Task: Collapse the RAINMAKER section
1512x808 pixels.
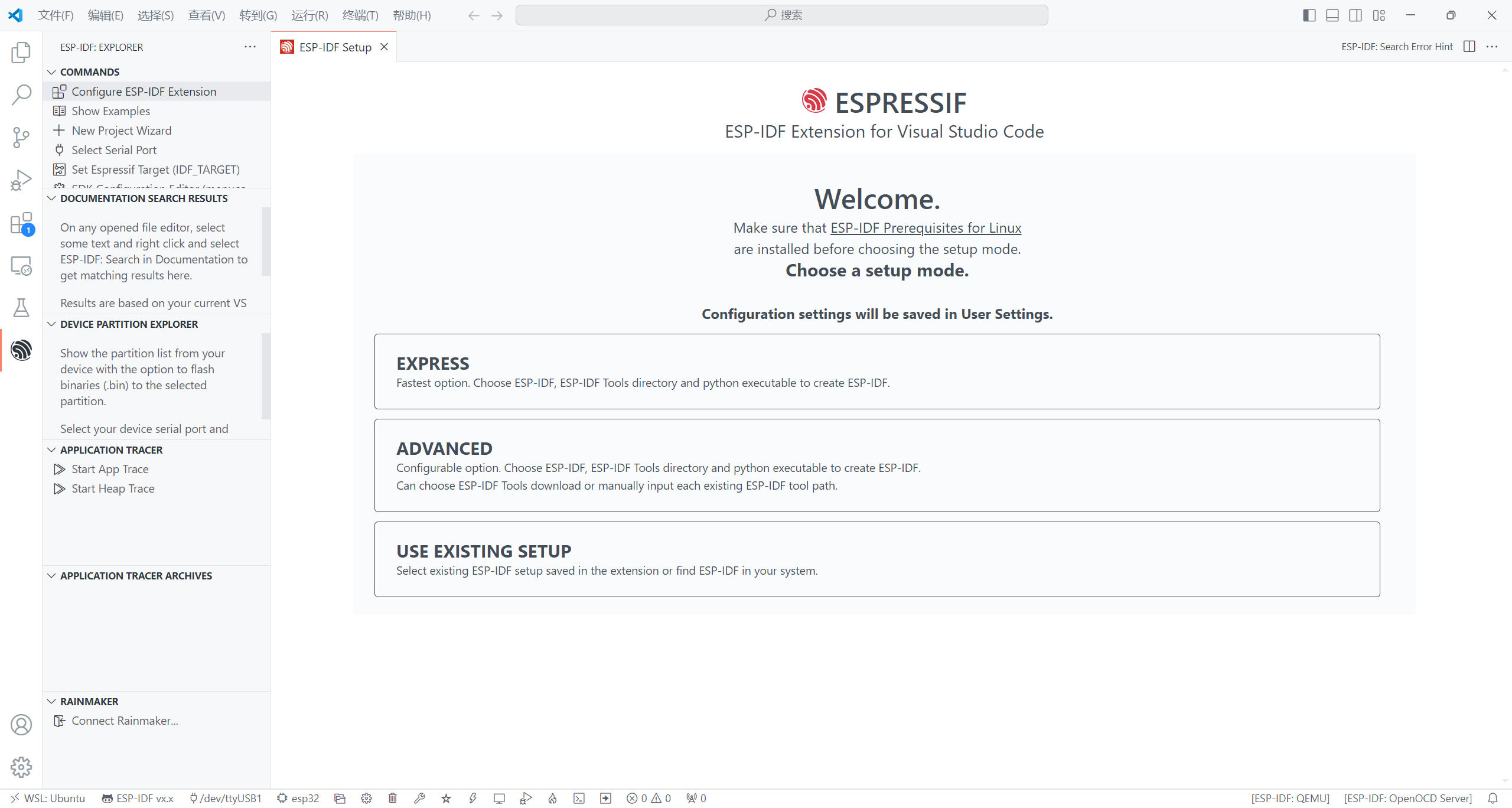Action: pos(89,702)
